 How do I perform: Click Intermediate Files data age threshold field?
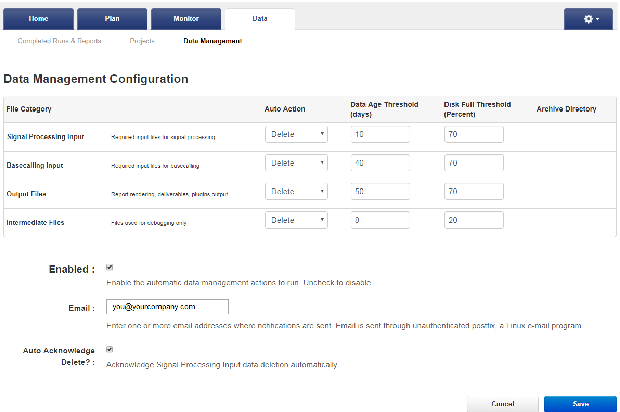(x=381, y=220)
